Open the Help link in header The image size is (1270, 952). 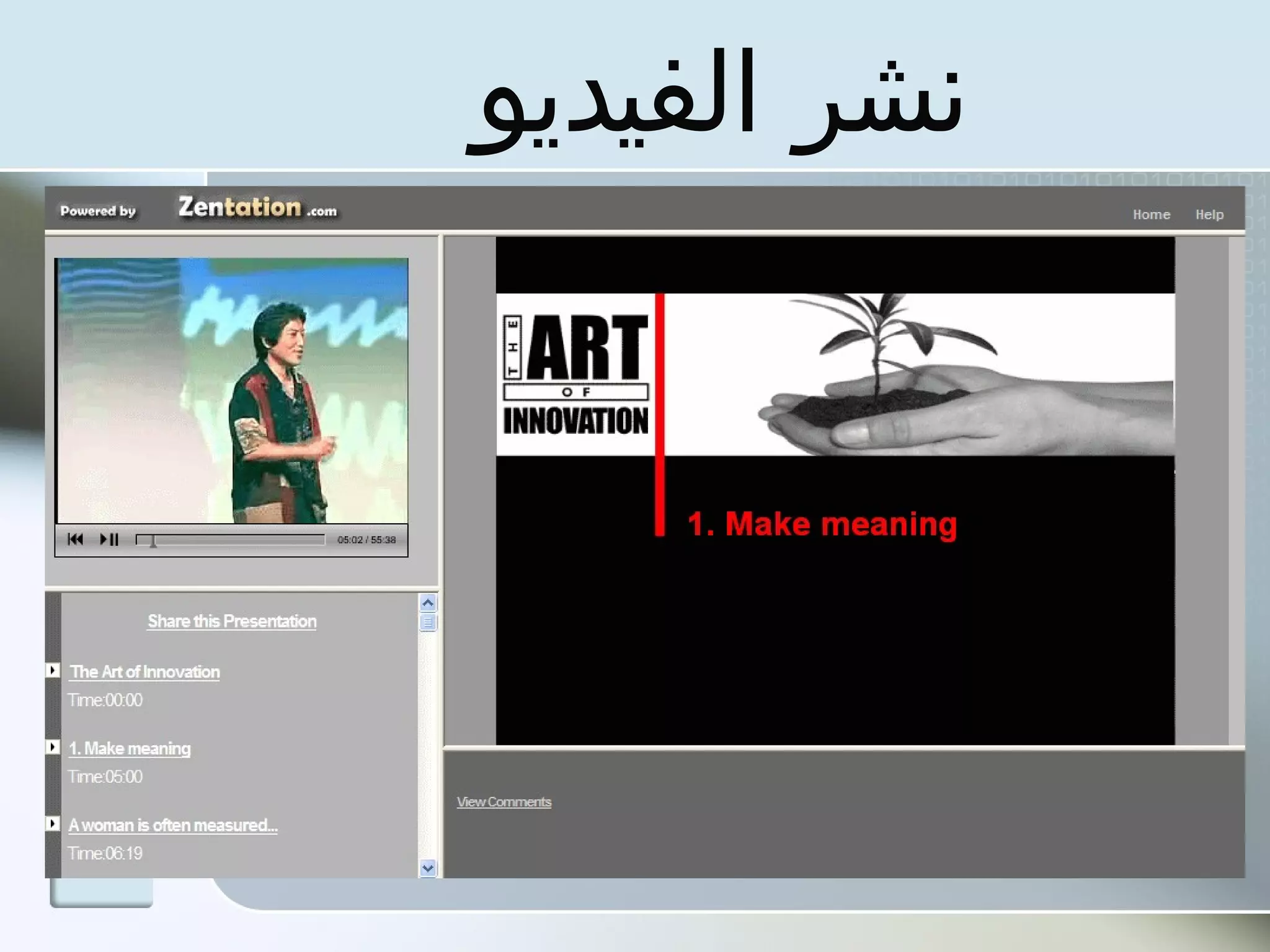coord(1209,214)
